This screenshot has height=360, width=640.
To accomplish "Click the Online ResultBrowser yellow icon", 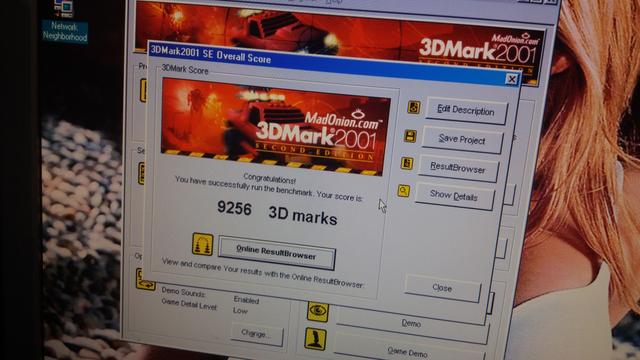I will click(202, 244).
